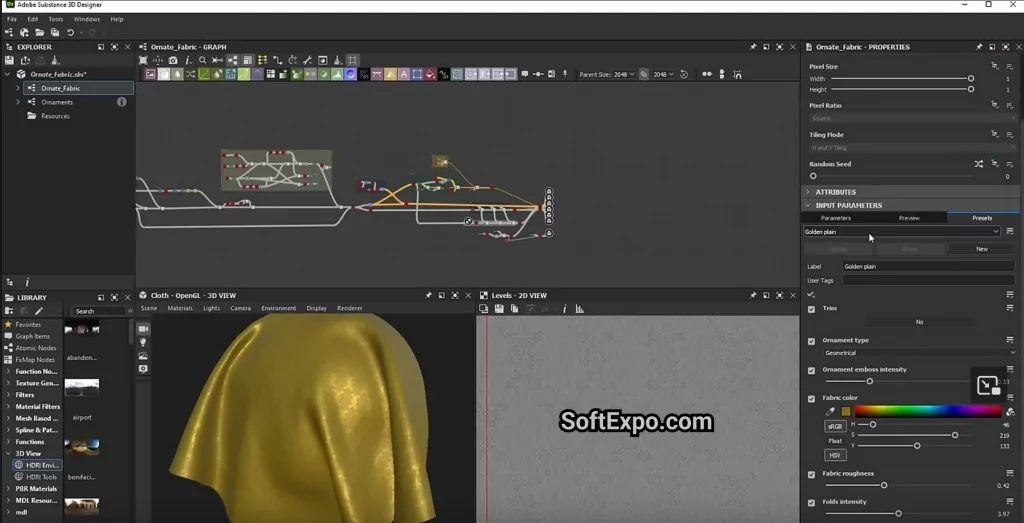Select the Ornate_Fabric graph in Explorer
Viewport: 1024px width, 523px height.
point(79,88)
